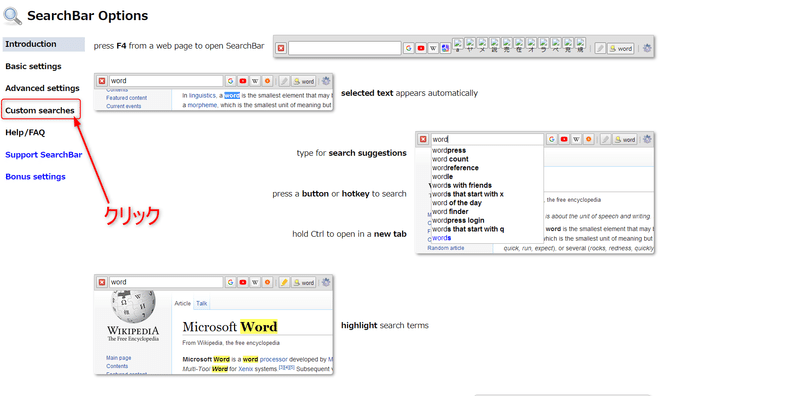Switch to the Talk tab
Viewport: 800px width, 396px height.
click(x=202, y=303)
